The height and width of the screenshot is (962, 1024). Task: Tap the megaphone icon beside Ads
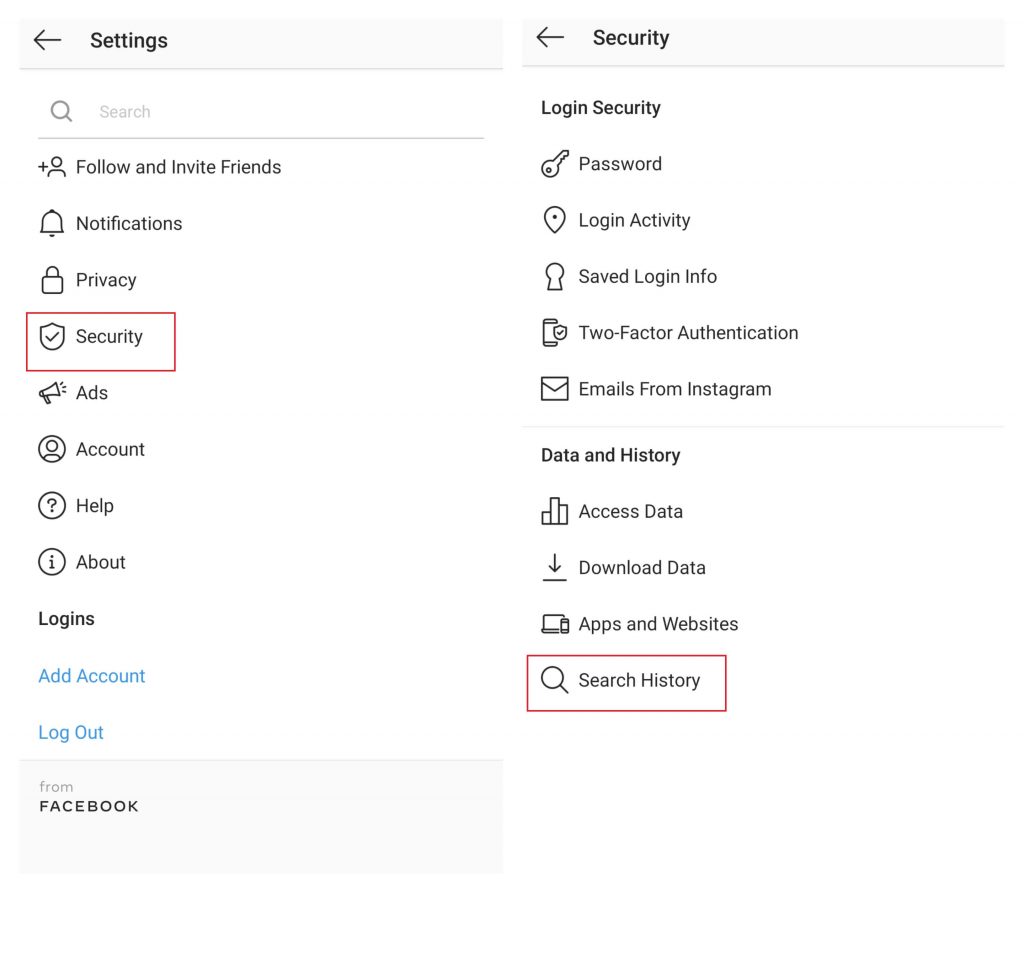tap(52, 393)
